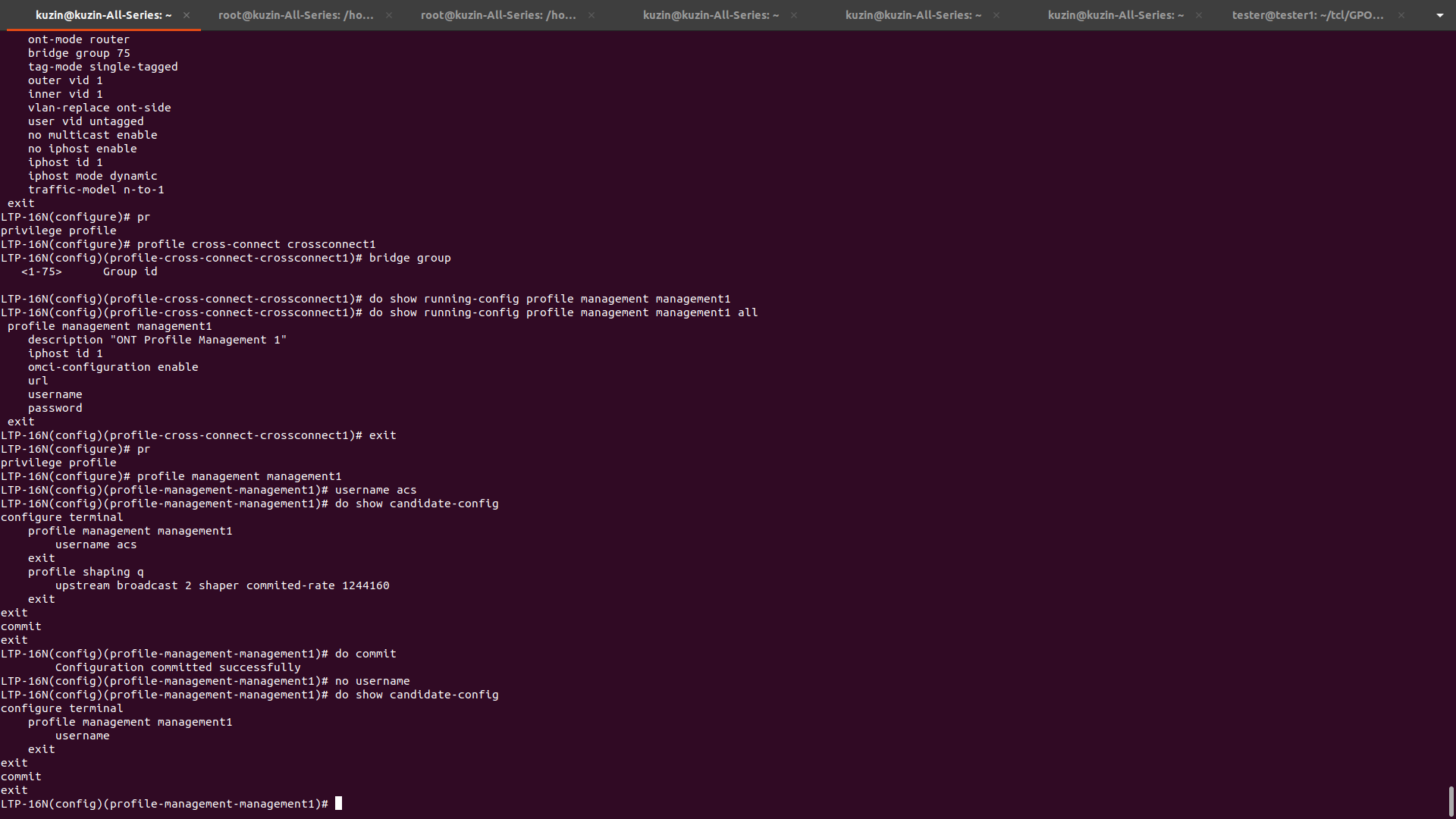This screenshot has width=1456, height=819.
Task: Switch to the second root@kuzin-All-Series tab
Action: point(498,15)
